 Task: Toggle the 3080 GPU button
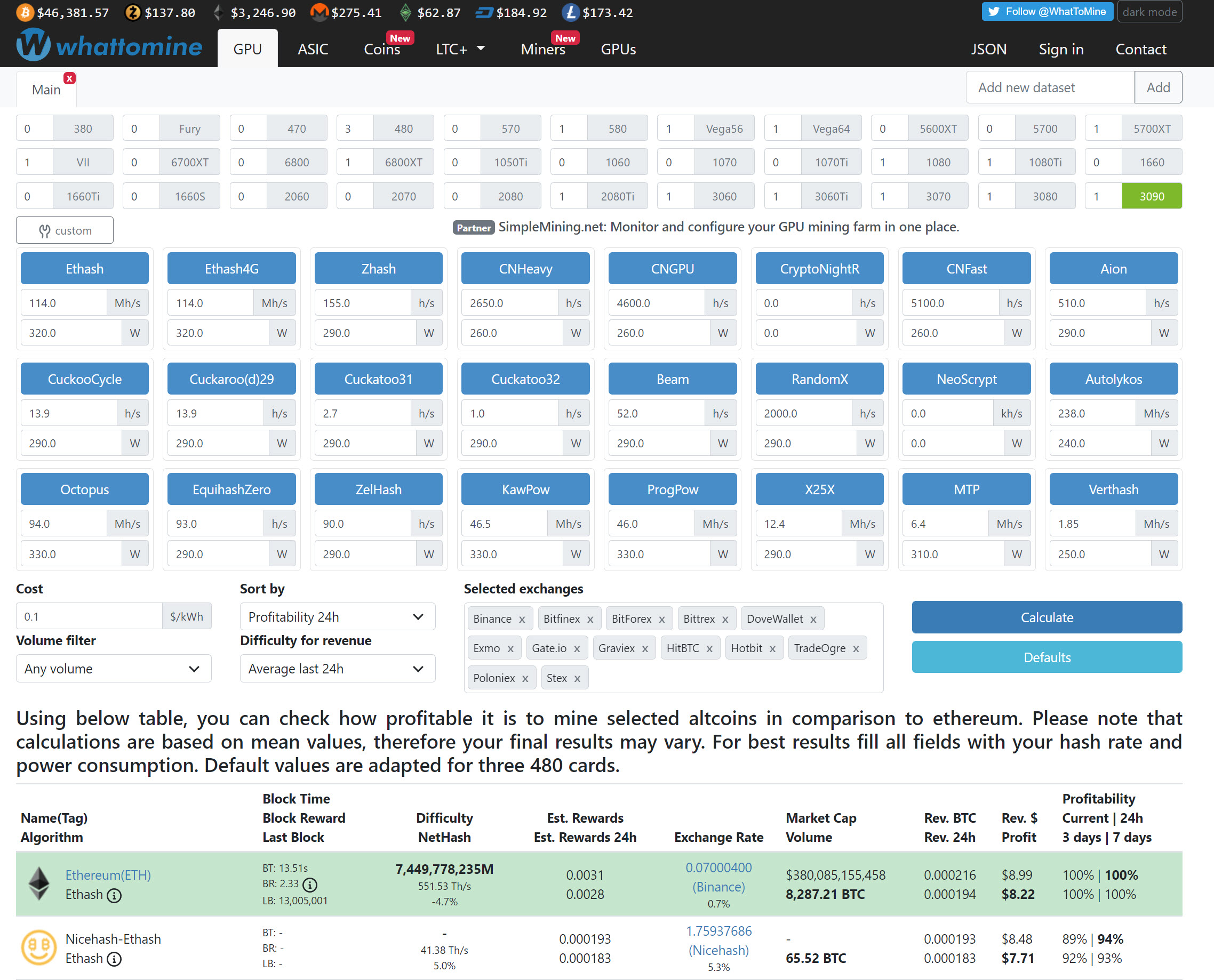(1044, 196)
